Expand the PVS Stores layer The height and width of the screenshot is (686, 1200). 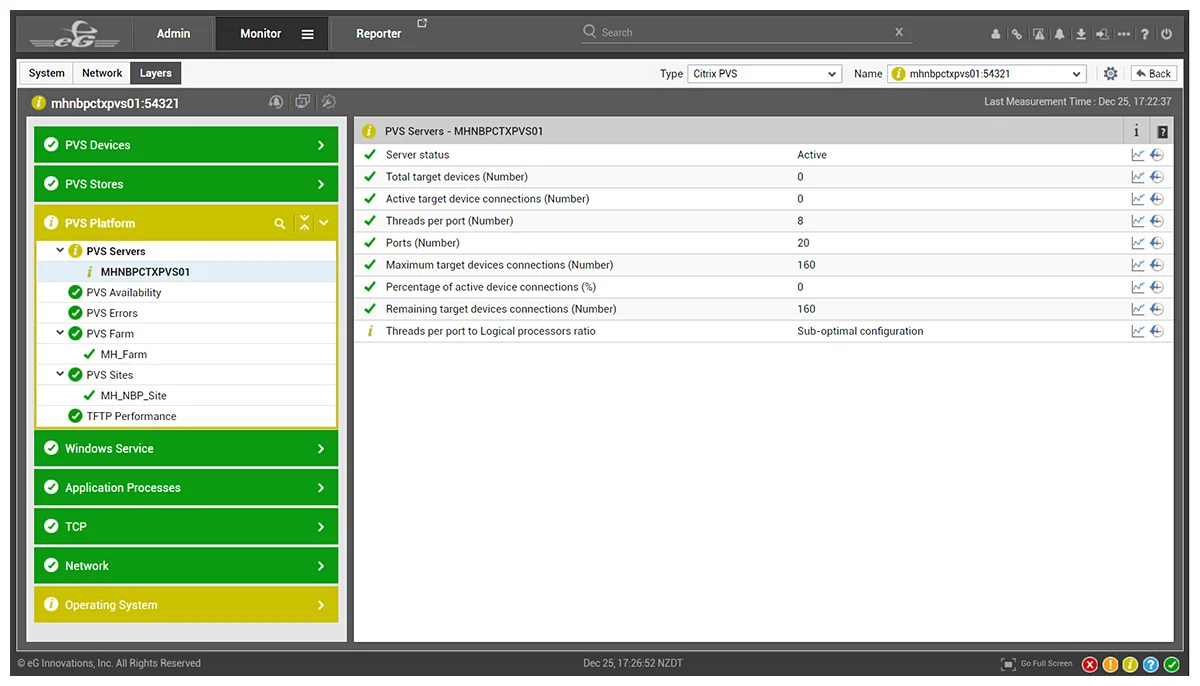pos(186,184)
